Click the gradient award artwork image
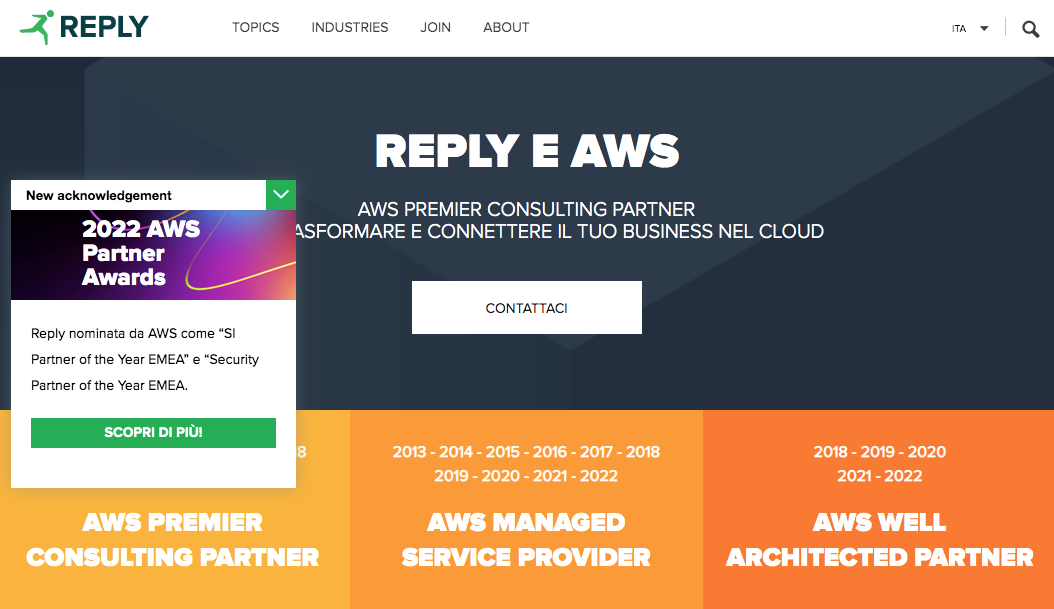 240,255
